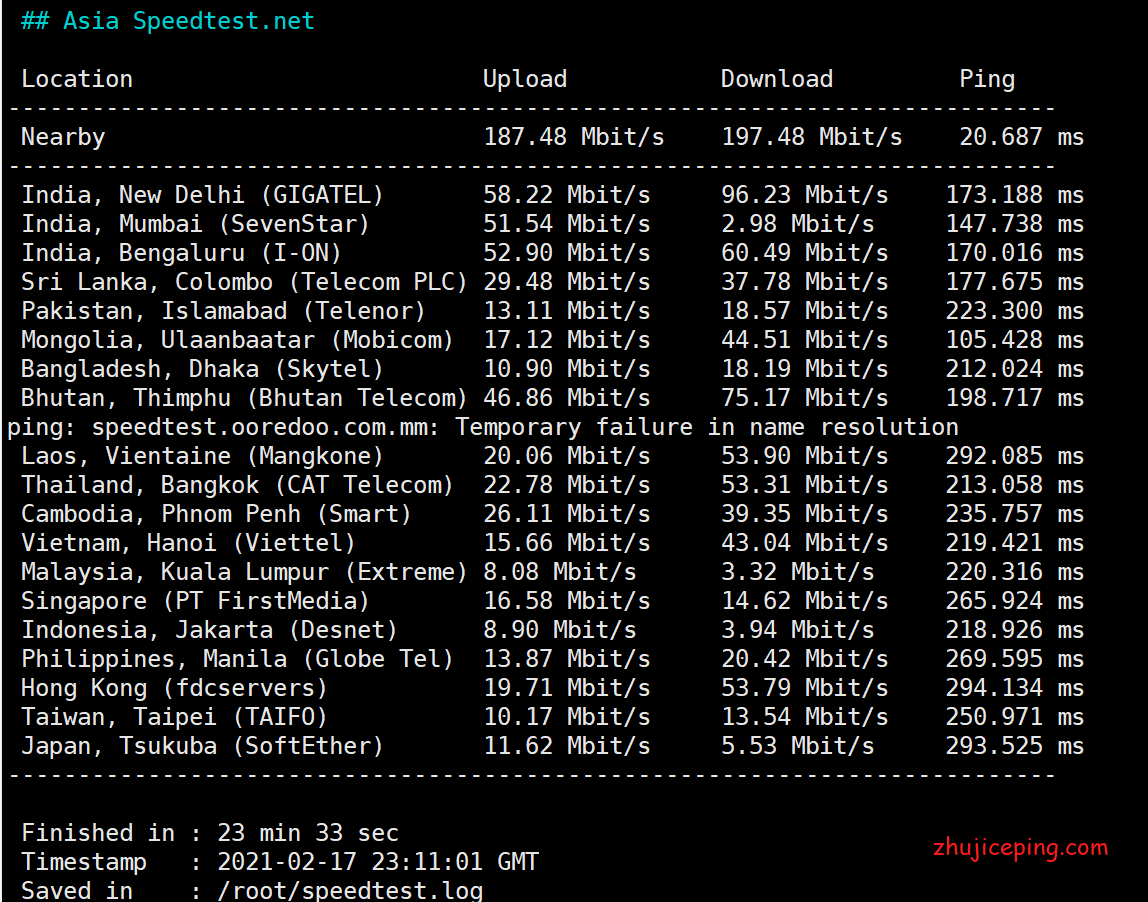Click Nearby ping value 20.687 ms
Screen dimensions: 1148x902
pyautogui.click(x=1021, y=137)
